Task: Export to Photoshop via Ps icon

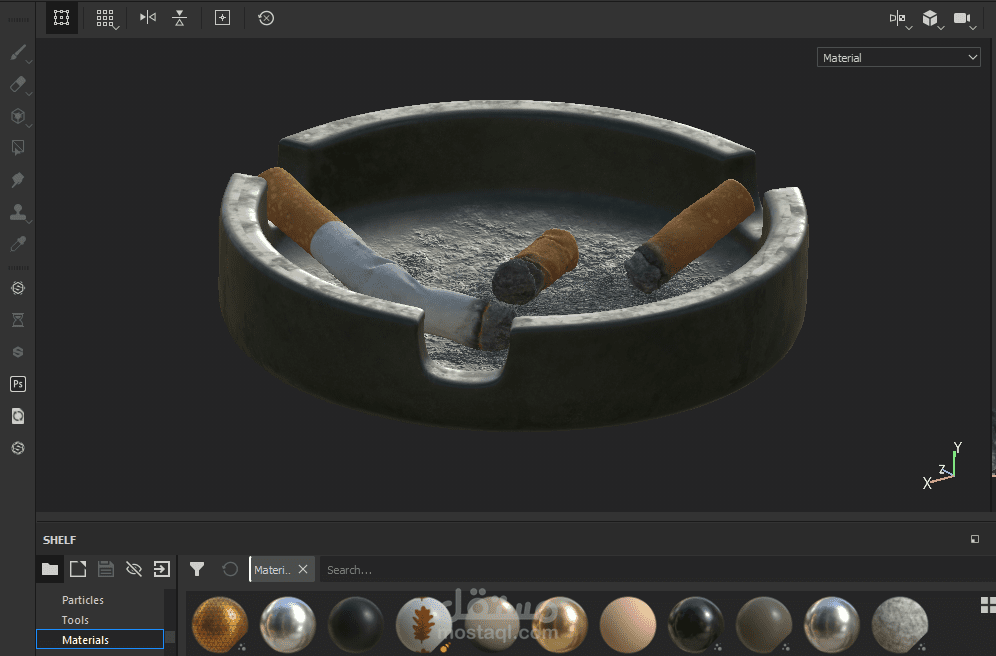Action: click(x=18, y=384)
